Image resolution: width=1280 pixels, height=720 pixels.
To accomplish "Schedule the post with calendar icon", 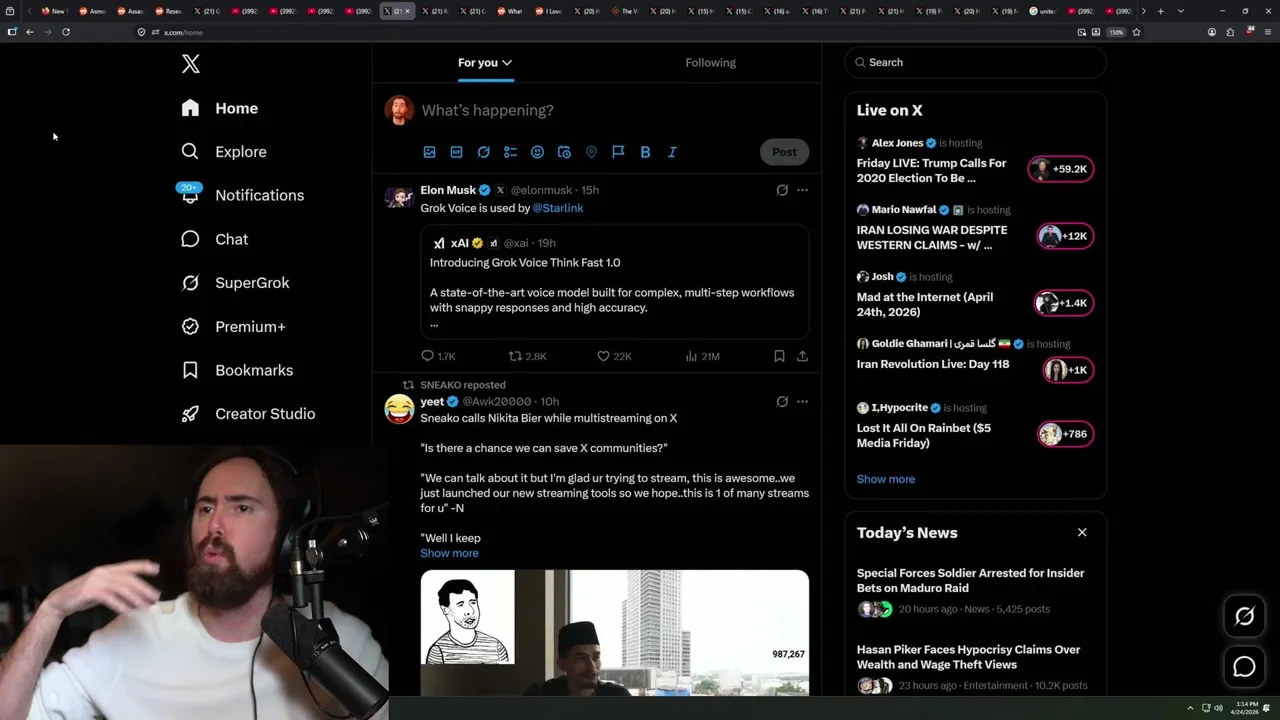I will coord(564,152).
